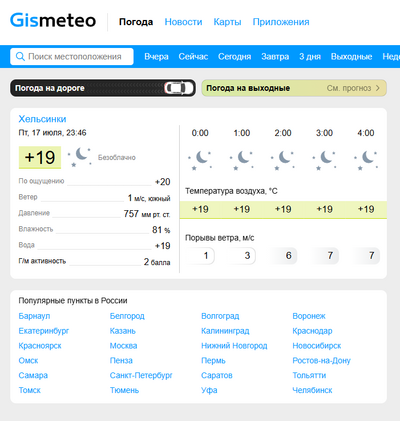Focus the Поиск местоположения search field
The image size is (400, 421).
[72, 56]
